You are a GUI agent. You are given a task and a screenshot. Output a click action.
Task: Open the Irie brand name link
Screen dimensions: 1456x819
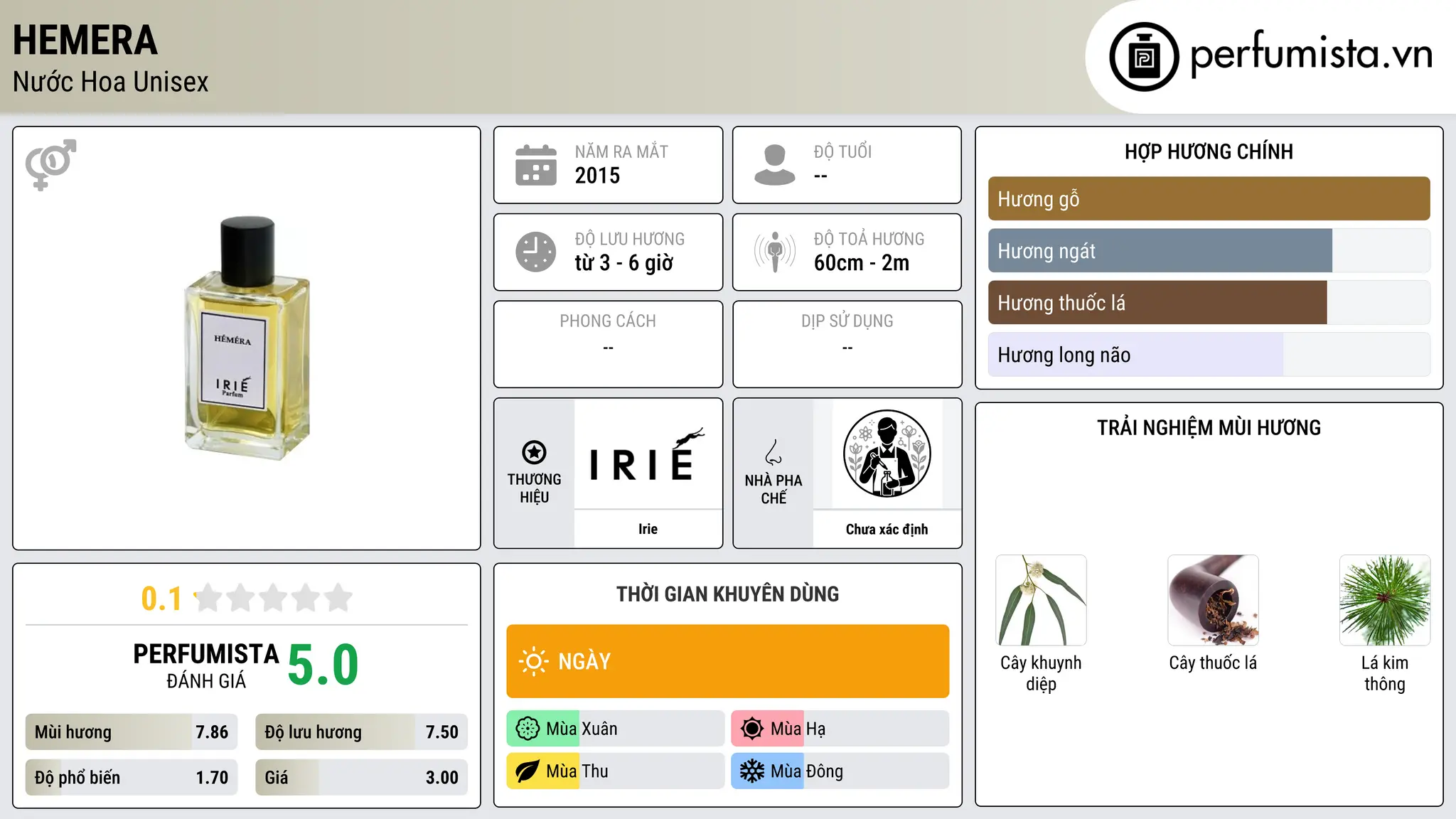tap(648, 529)
